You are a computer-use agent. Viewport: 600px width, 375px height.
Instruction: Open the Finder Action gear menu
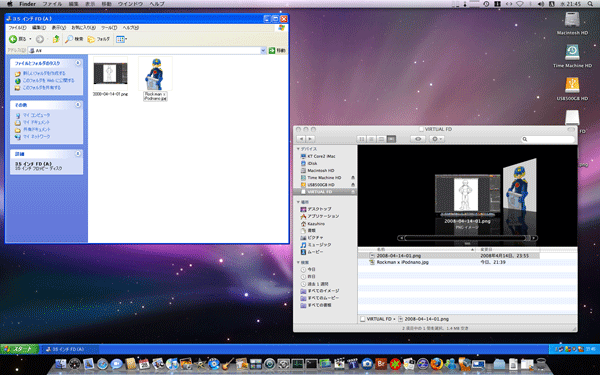pos(437,139)
